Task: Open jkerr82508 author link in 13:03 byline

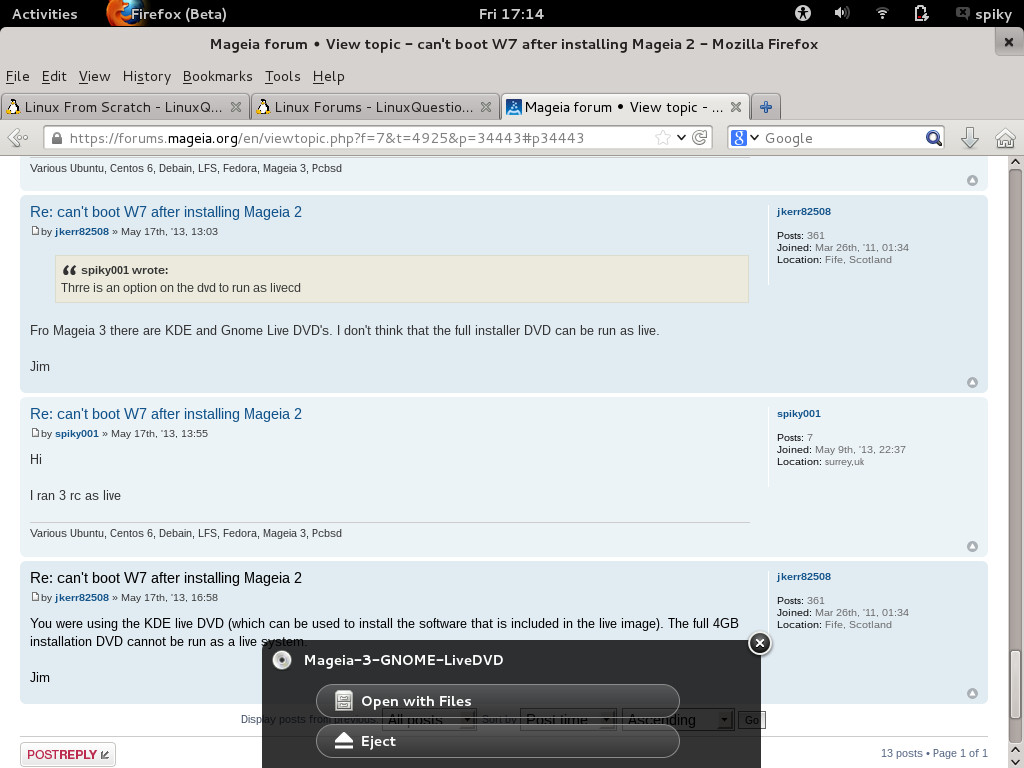Action: pyautogui.click(x=82, y=231)
